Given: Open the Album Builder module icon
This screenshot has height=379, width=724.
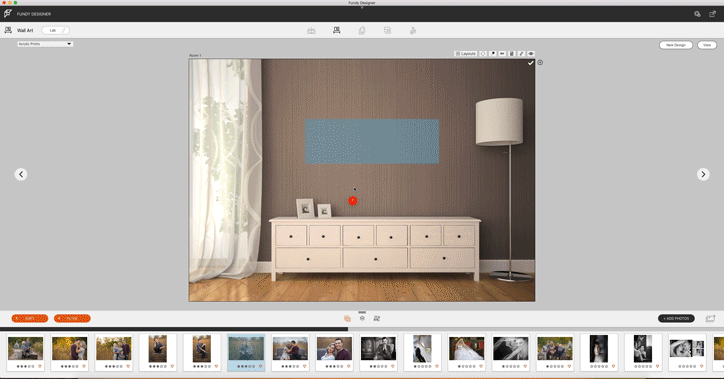Looking at the screenshot, I should coord(311,30).
